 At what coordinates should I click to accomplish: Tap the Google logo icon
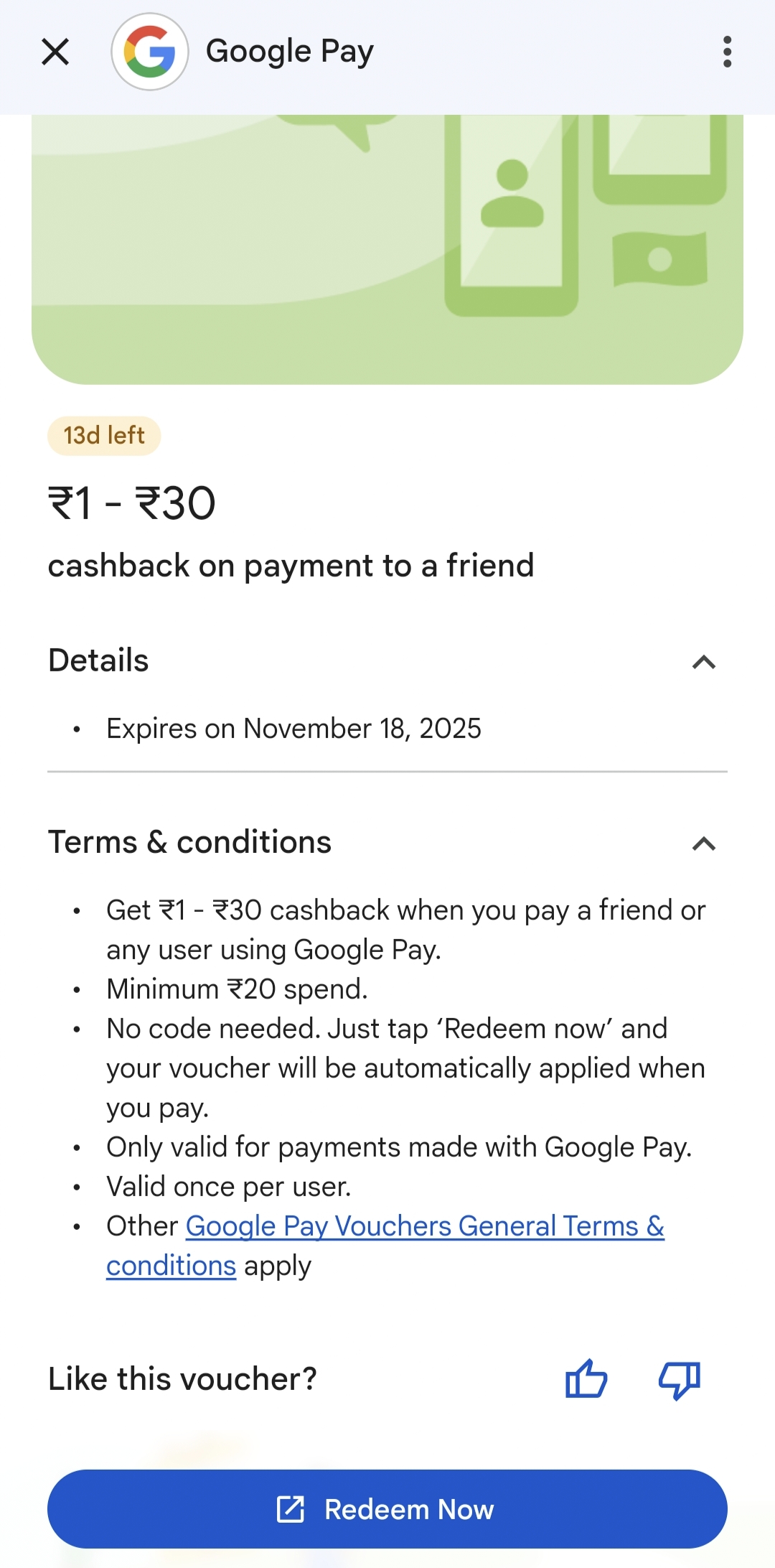[150, 52]
